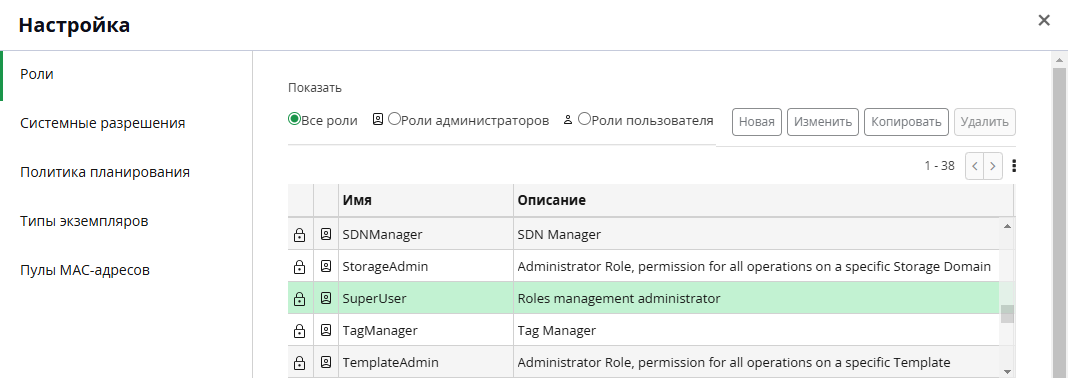Open the Системные разрешения tab

(x=103, y=123)
